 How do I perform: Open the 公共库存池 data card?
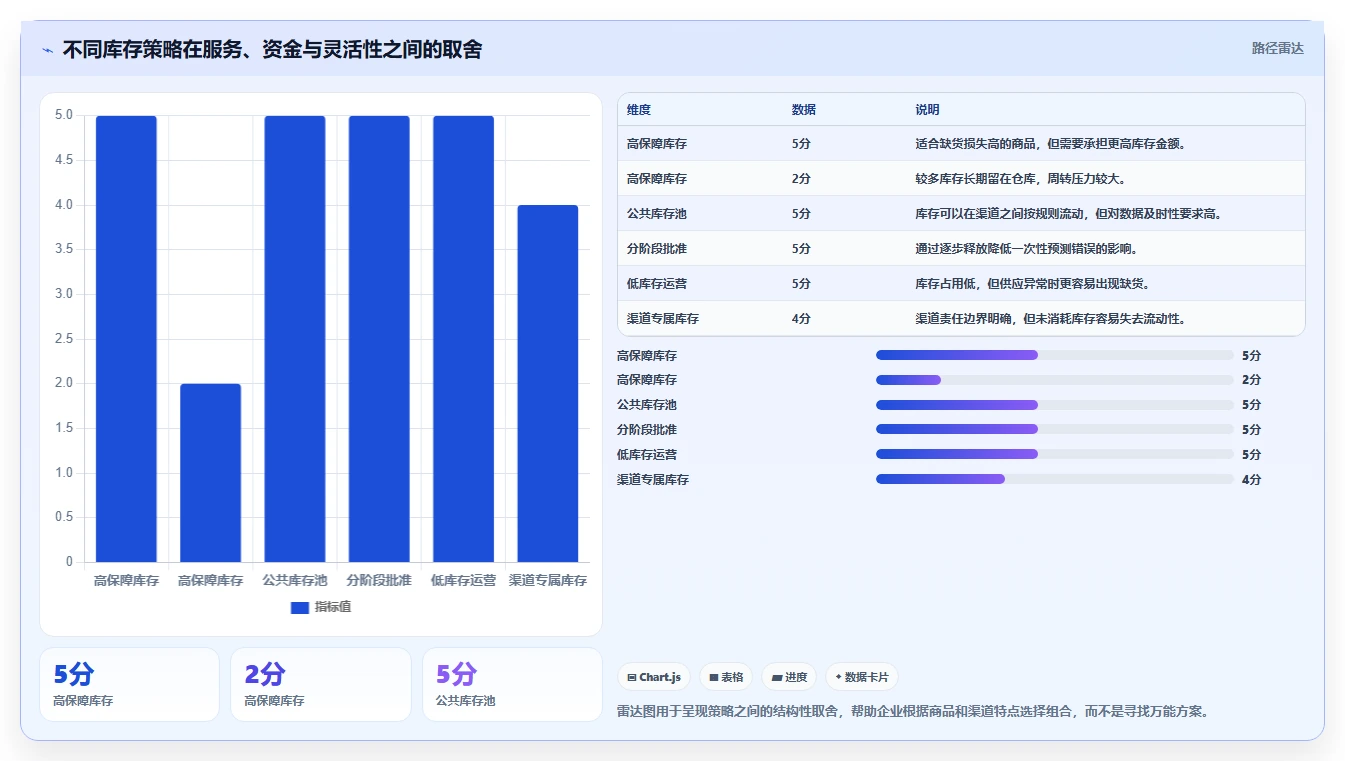coord(512,684)
